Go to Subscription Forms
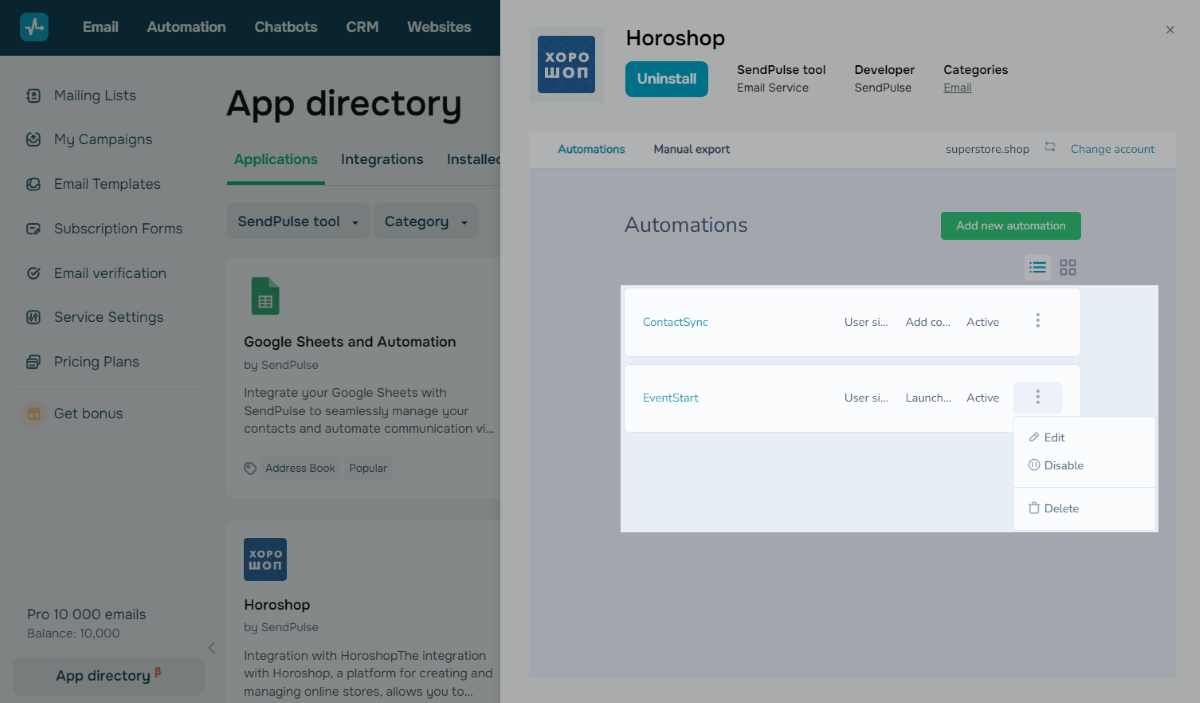Screen dimensions: 1200x703 click(118, 229)
